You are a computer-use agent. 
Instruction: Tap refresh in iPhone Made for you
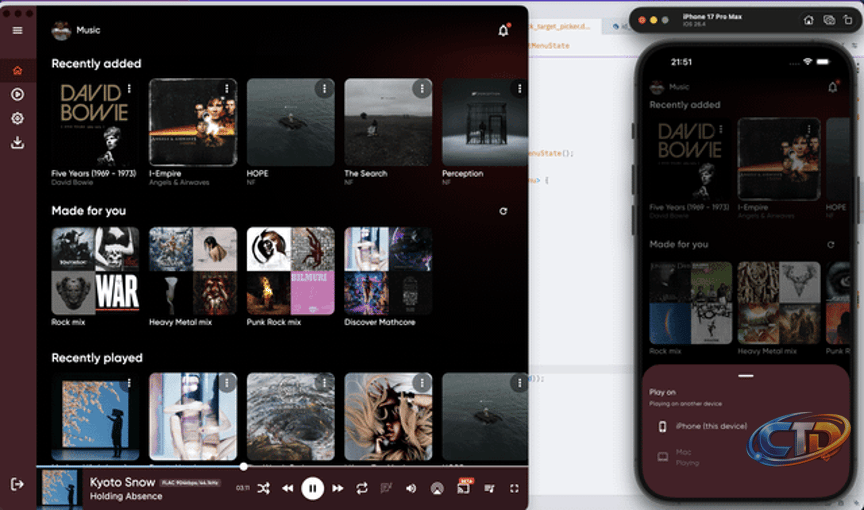click(831, 245)
